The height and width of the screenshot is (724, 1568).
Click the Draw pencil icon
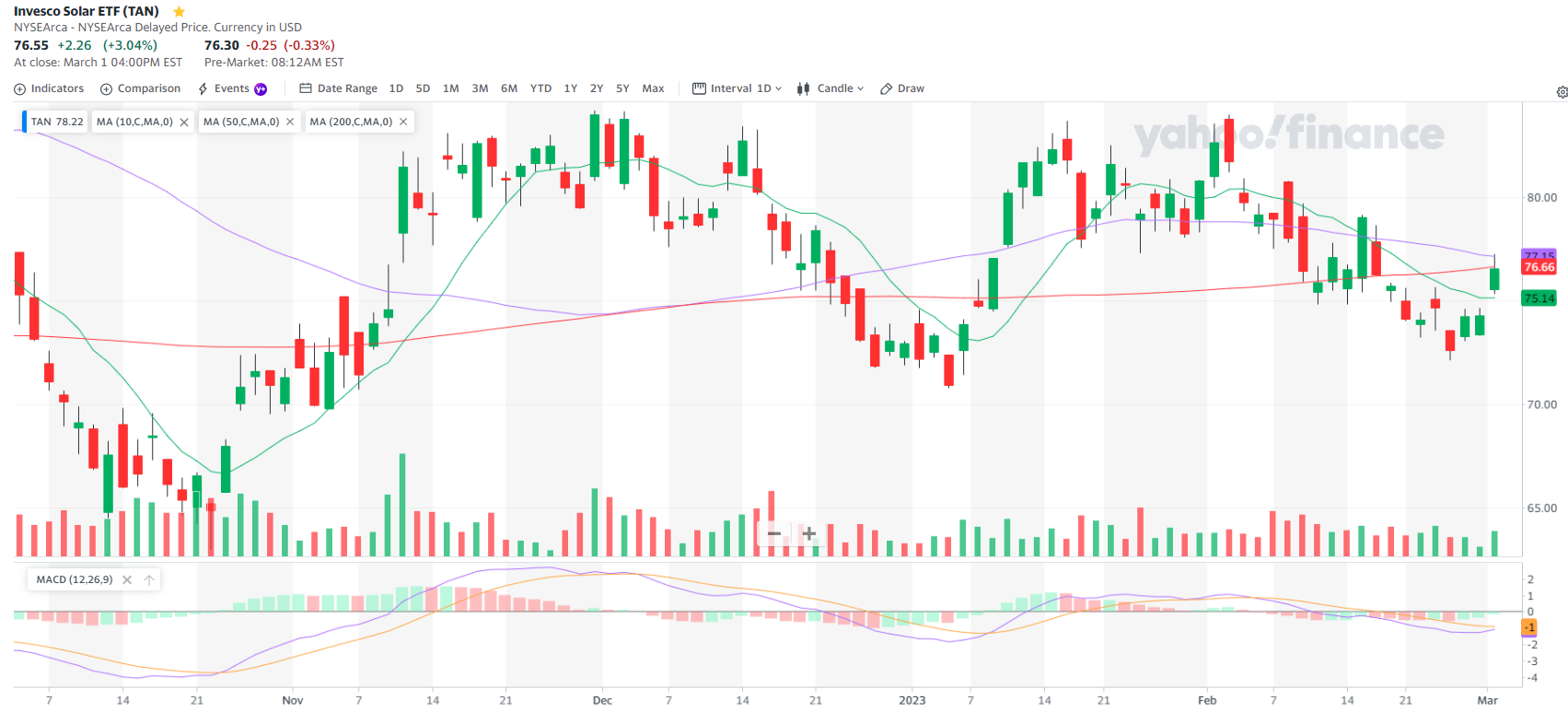tap(886, 89)
